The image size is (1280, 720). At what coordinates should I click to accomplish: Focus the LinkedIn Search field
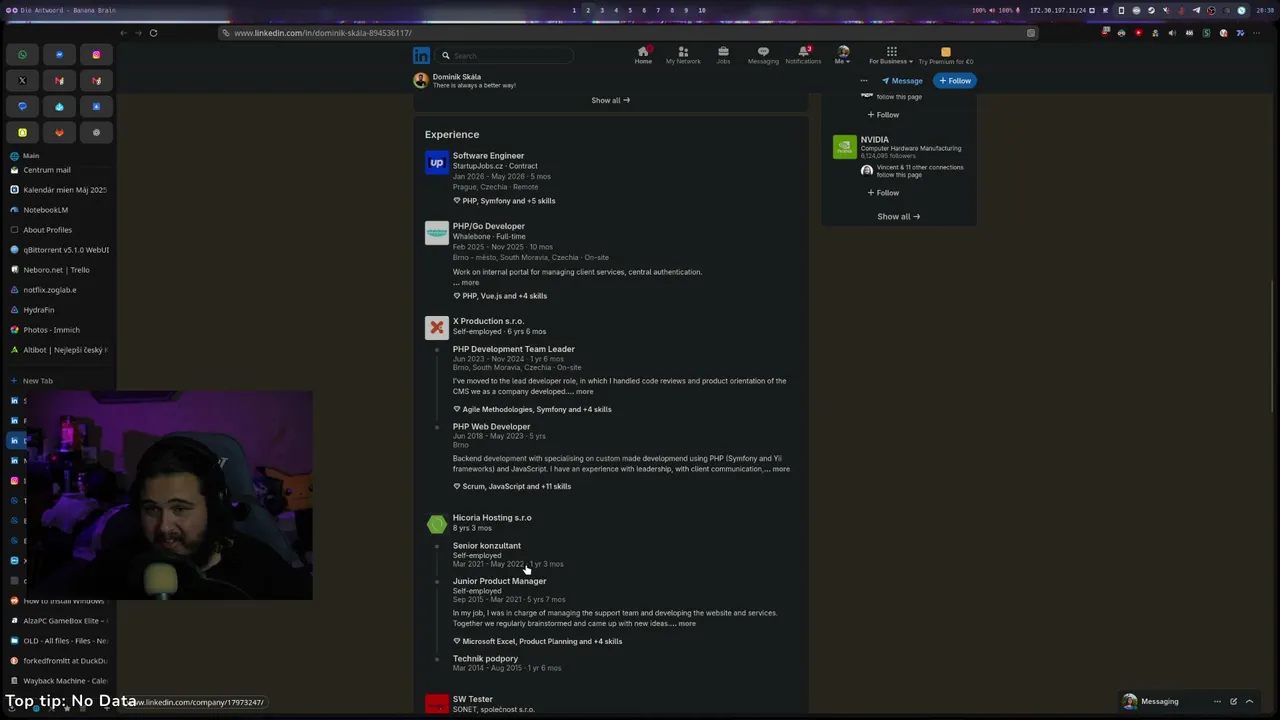pos(507,56)
